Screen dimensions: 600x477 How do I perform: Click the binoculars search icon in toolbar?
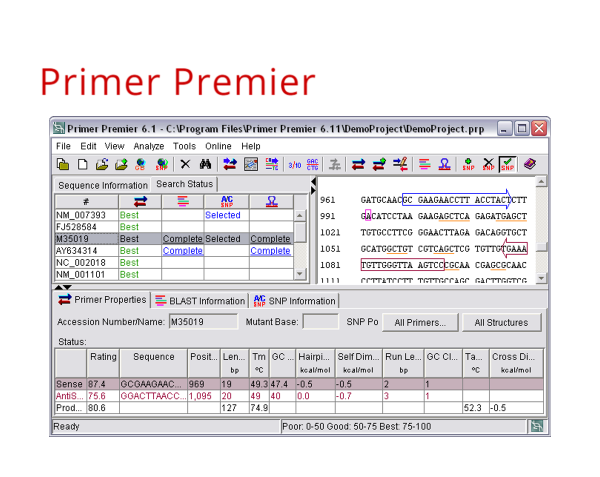coord(205,164)
